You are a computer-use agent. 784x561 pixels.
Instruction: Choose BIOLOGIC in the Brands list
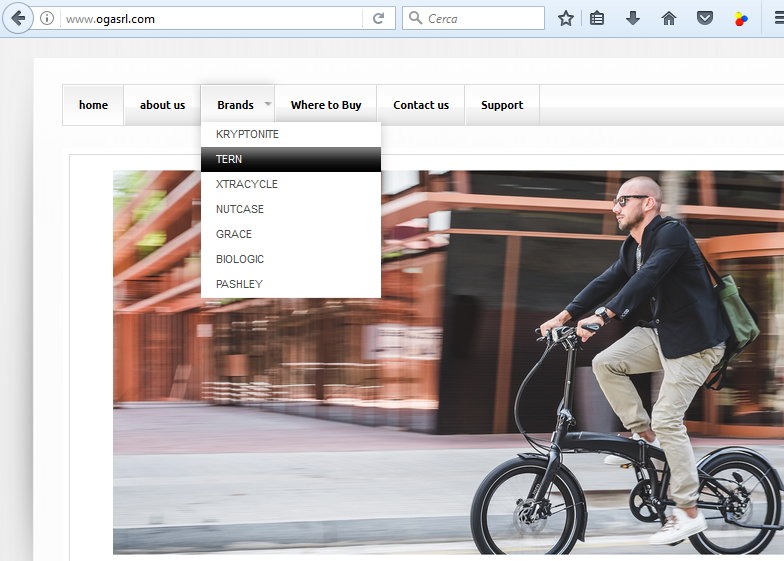(291, 259)
